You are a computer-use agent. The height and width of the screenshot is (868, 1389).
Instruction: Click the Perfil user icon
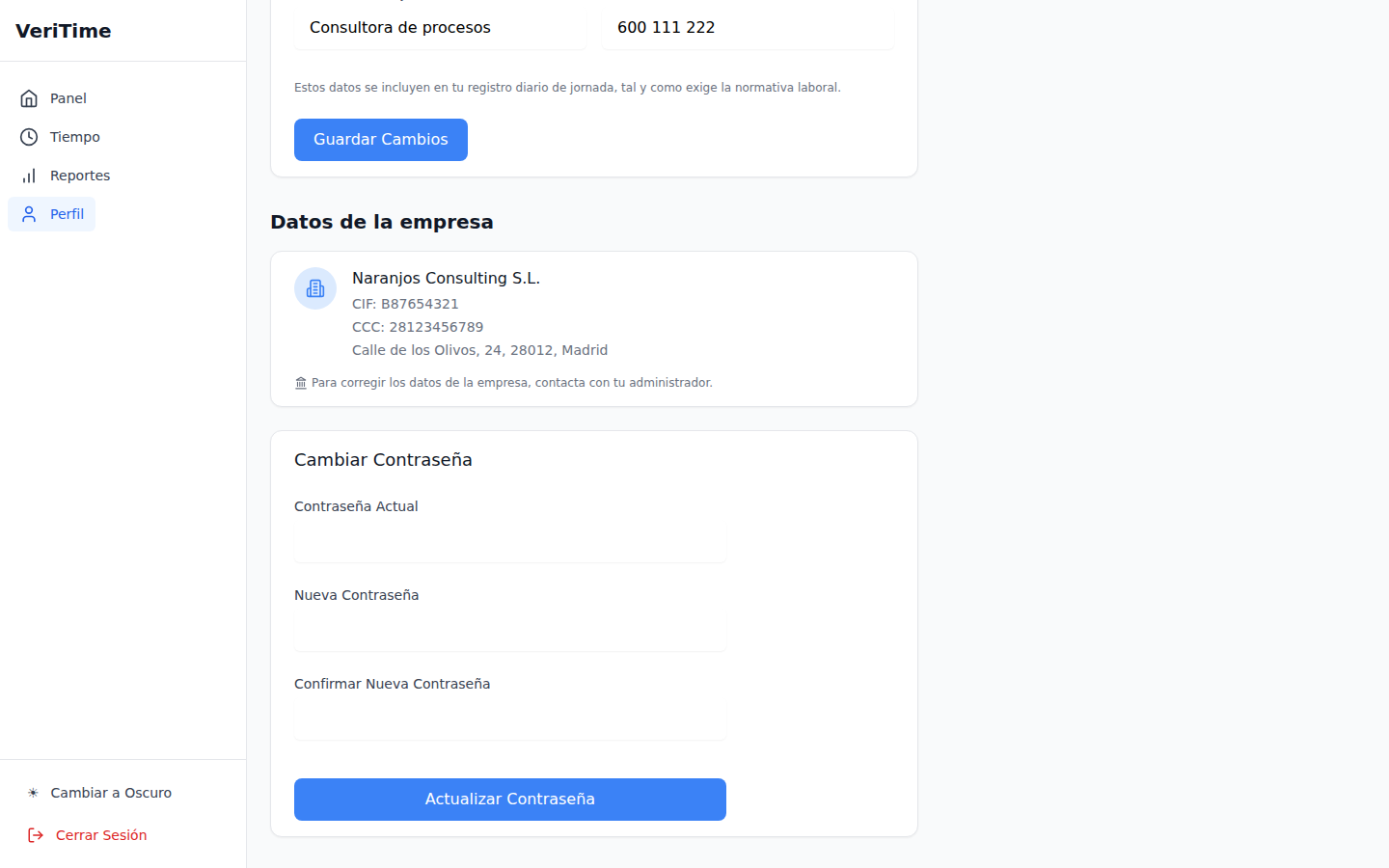coord(29,214)
